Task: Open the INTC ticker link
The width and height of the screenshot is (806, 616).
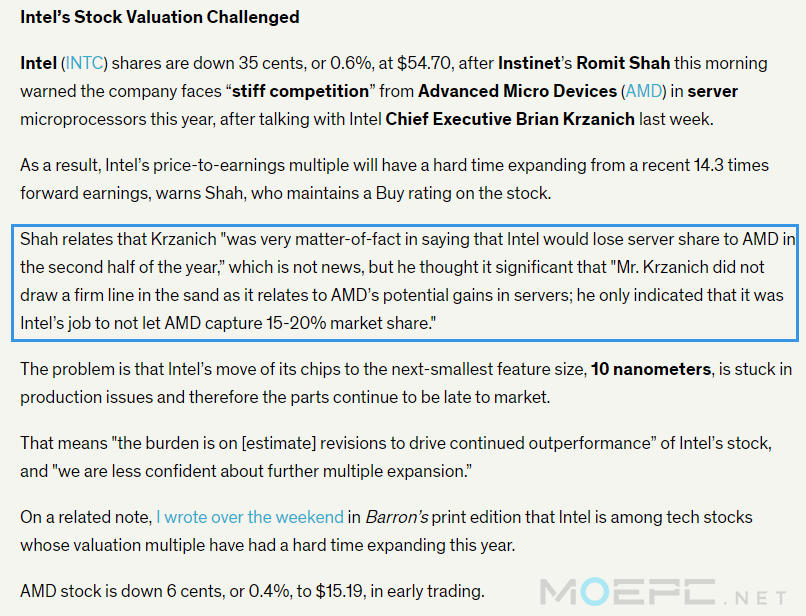Action: [x=84, y=63]
